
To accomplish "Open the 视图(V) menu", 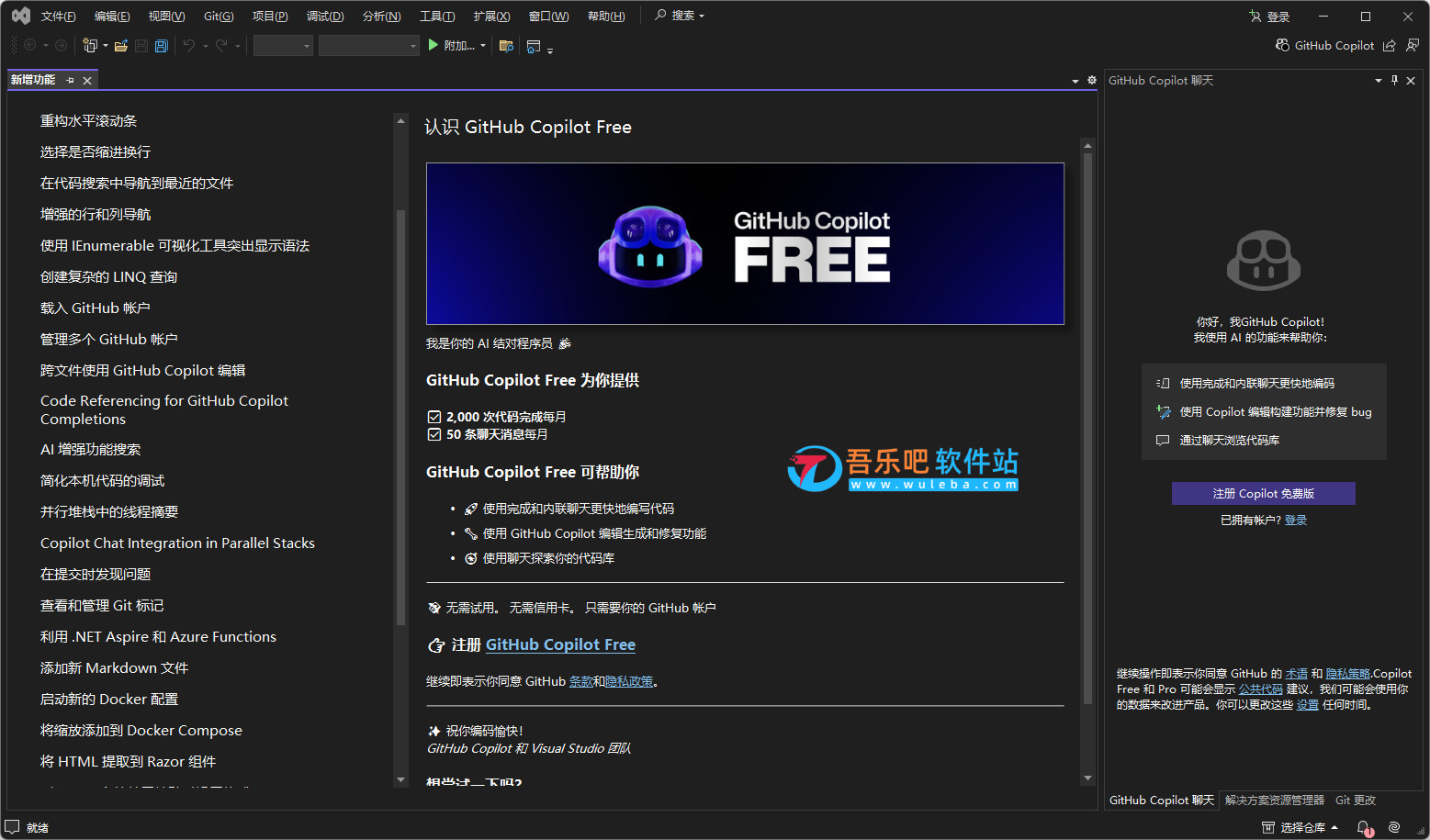I will point(166,16).
